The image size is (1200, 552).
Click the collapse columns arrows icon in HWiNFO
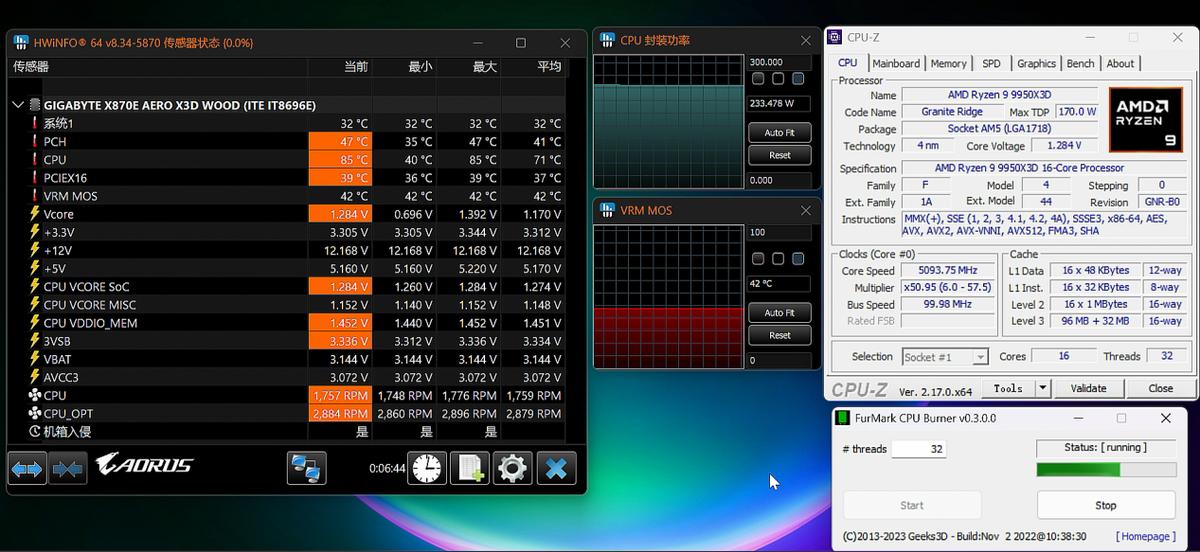click(67, 468)
